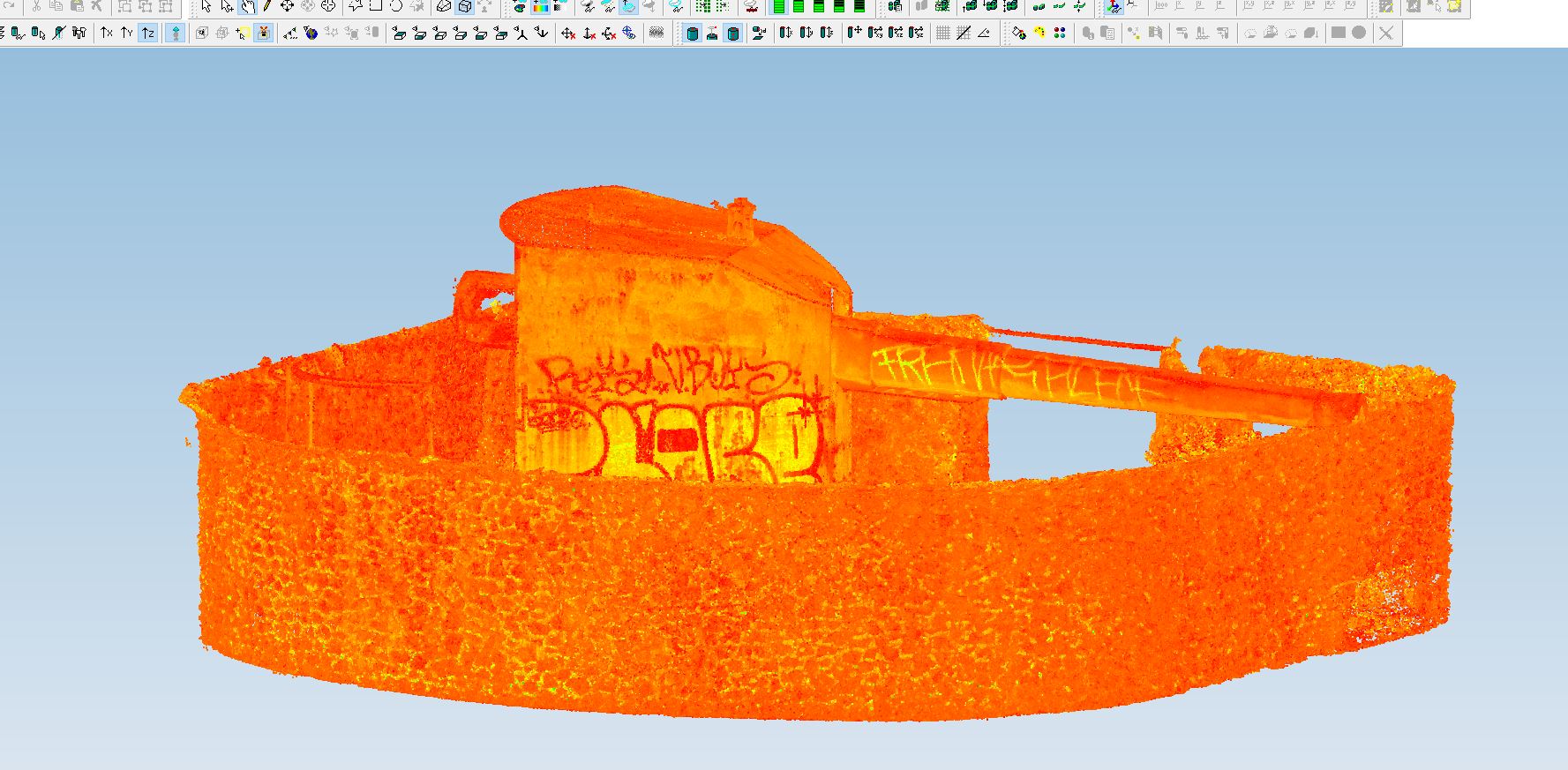The image size is (1568, 770).
Task: Select the pencil drawing tool
Action: (x=266, y=6)
